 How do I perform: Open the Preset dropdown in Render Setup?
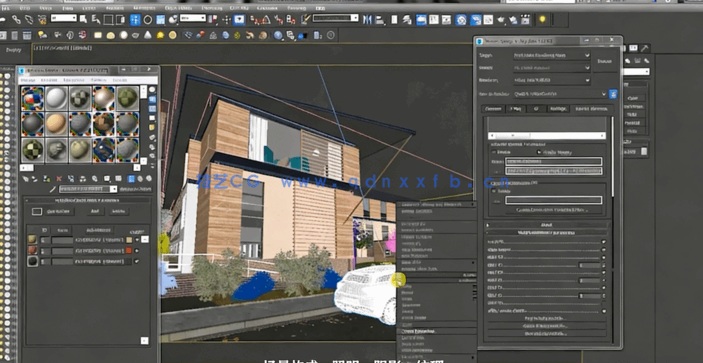551,68
